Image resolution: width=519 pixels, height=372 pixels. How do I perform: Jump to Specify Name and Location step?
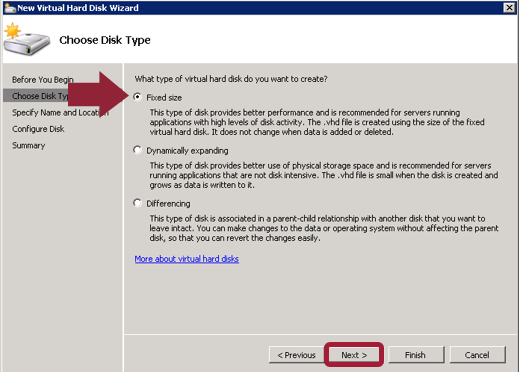click(60, 113)
